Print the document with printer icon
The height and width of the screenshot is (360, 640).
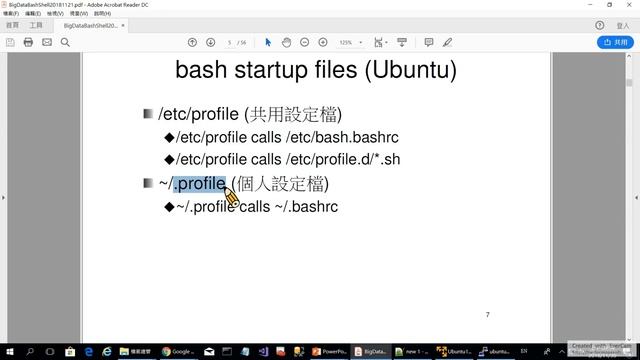[28, 42]
